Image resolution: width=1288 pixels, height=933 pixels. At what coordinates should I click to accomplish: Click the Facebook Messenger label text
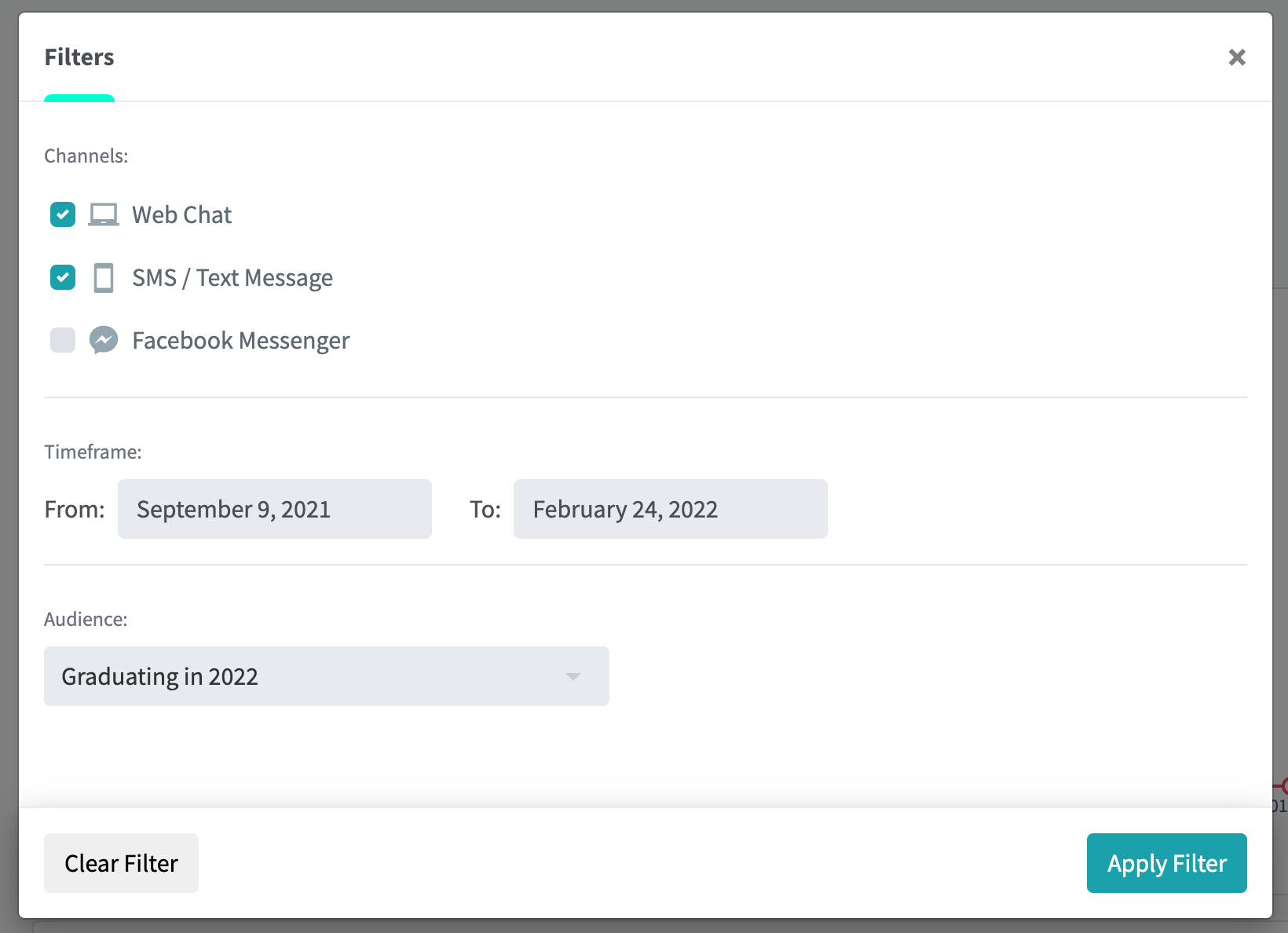click(x=241, y=341)
